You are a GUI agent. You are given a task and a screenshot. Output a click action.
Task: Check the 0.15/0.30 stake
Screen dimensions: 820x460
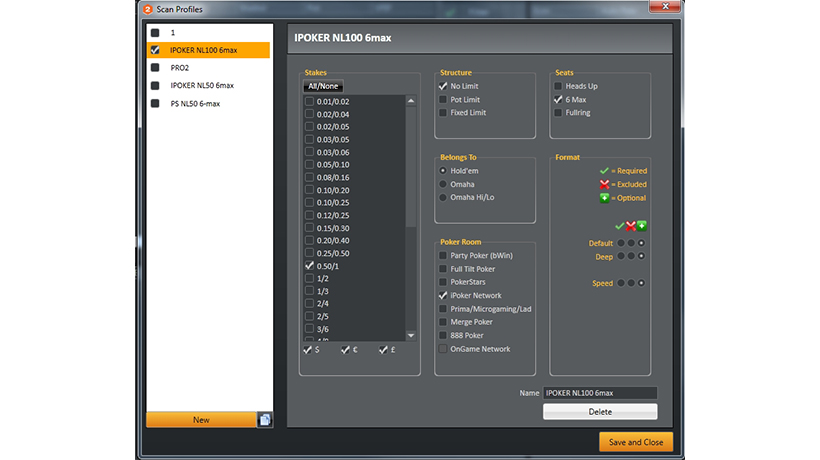pos(310,228)
